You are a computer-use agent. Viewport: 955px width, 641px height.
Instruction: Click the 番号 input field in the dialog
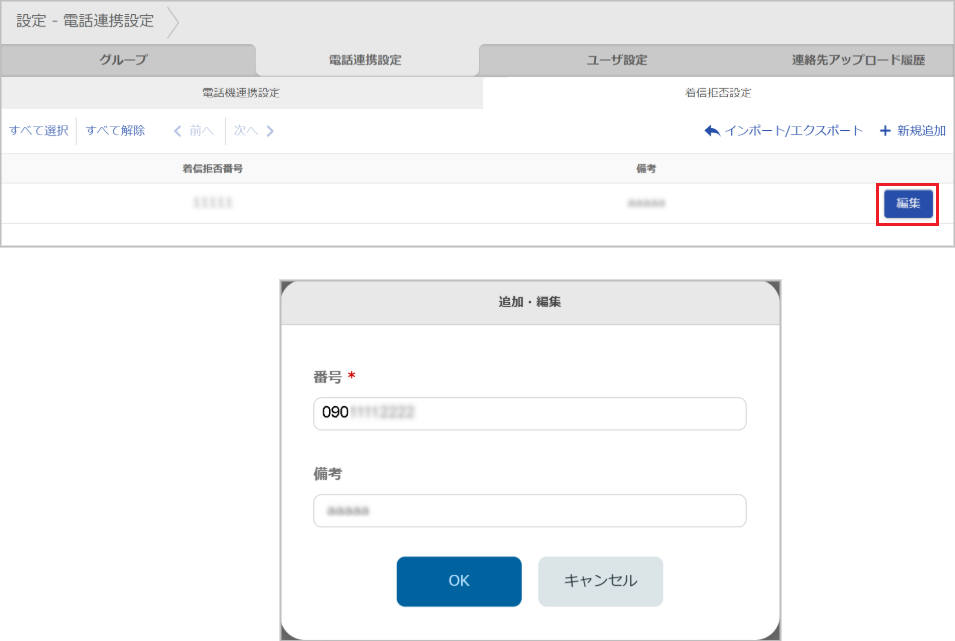[529, 413]
